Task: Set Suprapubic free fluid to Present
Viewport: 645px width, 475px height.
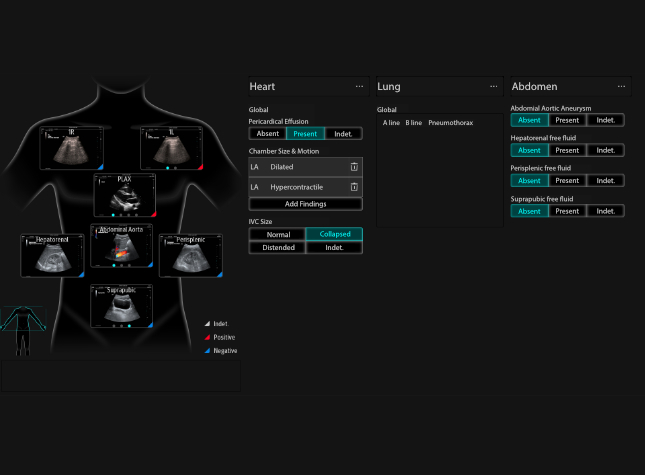Action: (567, 211)
